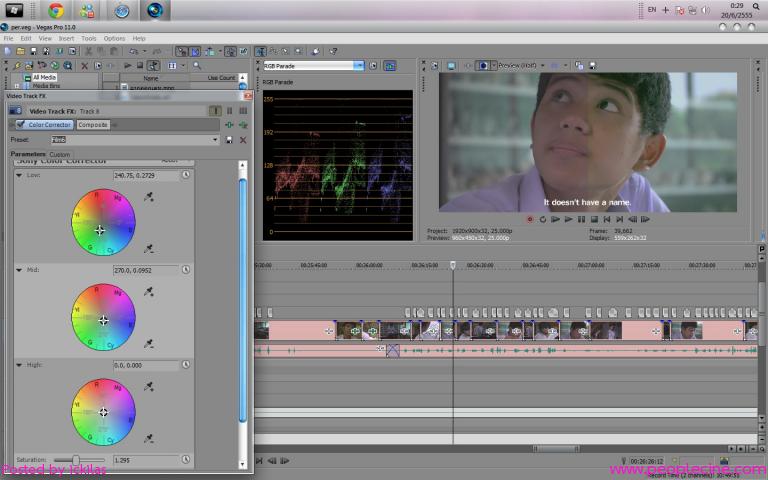Expand the Media Bins tree node
768x480 pixels.
coord(17,86)
